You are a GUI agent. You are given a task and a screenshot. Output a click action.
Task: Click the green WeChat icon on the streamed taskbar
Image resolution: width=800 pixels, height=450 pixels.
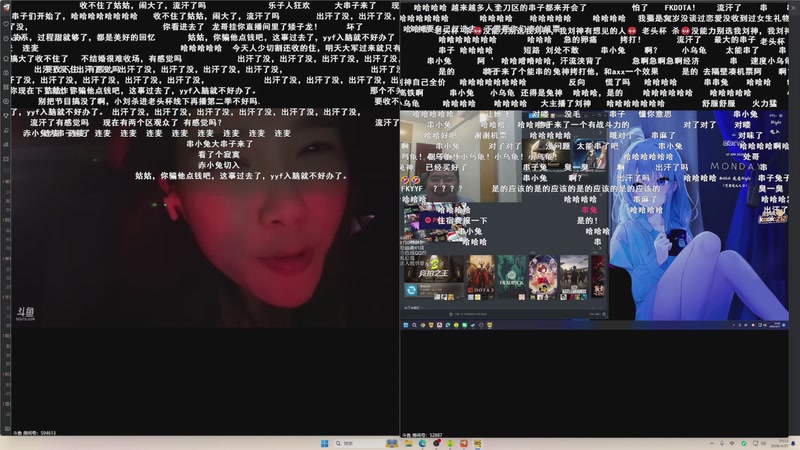pos(465,325)
